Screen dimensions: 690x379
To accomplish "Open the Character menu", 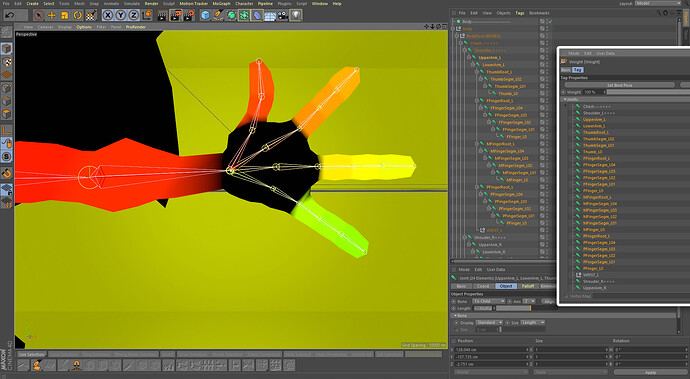I will pos(244,4).
